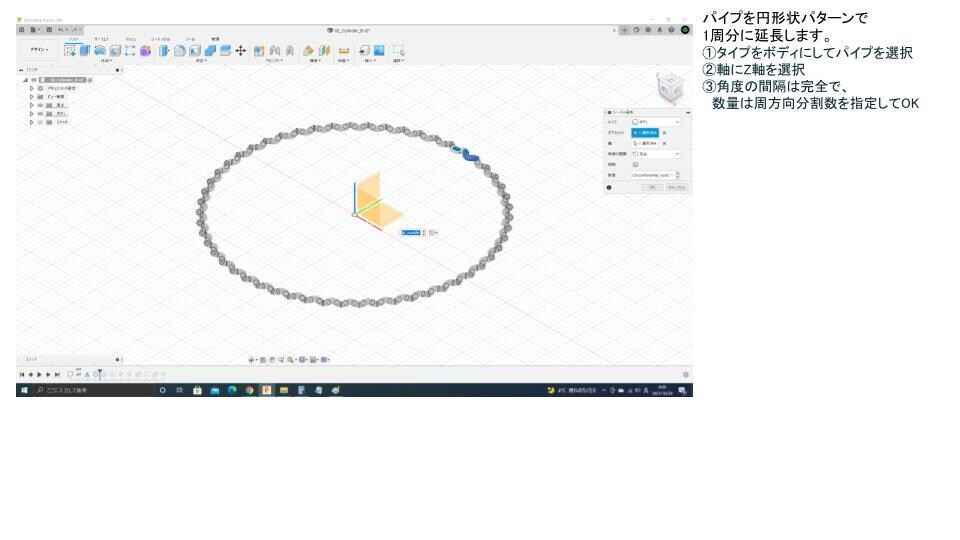Click the axis selection button
The width and height of the screenshot is (960, 540).
tap(645, 143)
